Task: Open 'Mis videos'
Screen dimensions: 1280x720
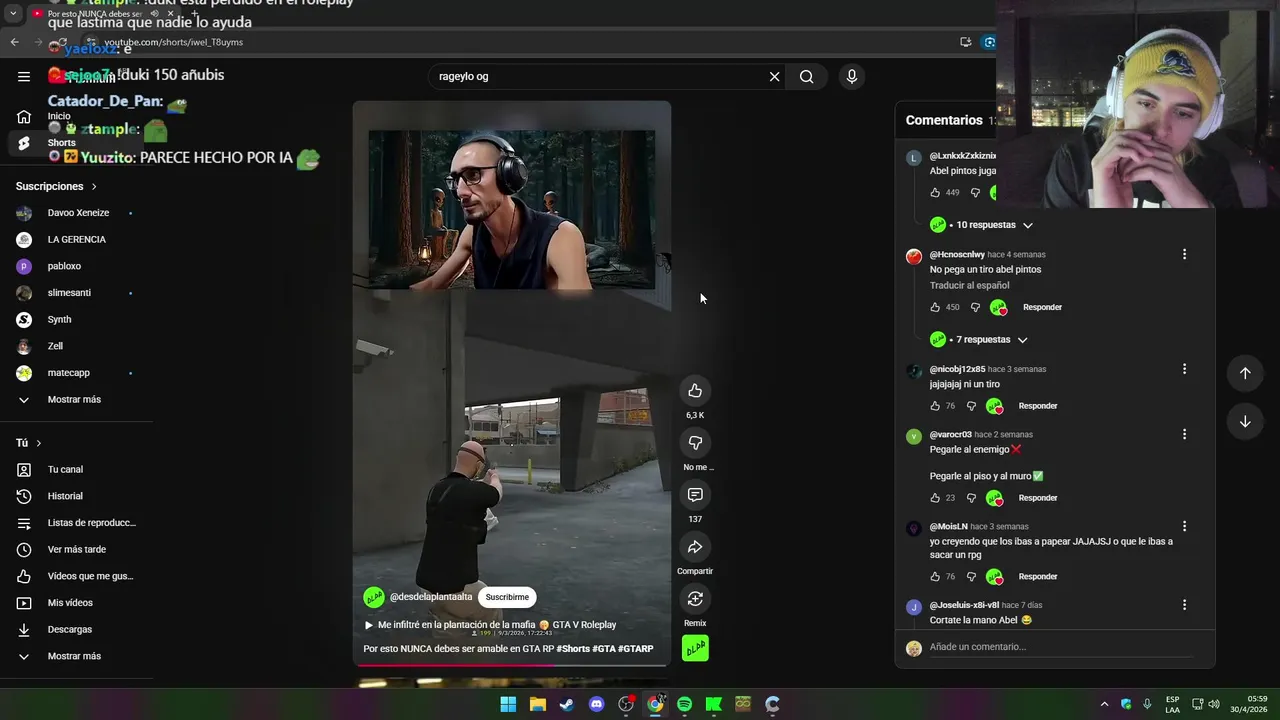Action: click(x=70, y=603)
